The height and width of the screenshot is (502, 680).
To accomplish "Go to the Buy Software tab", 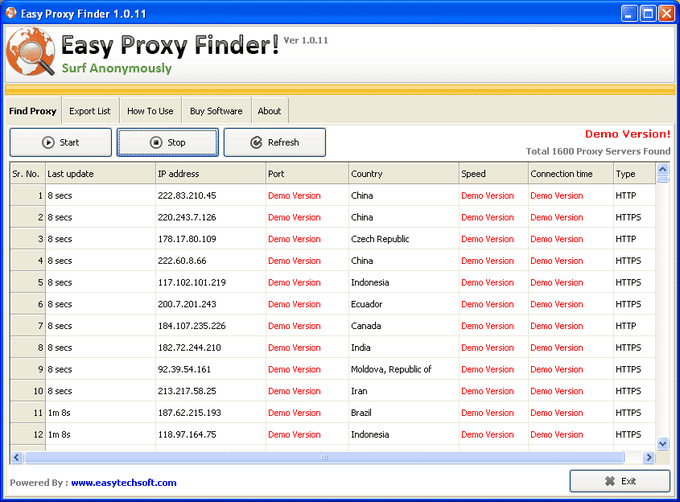I will click(216, 111).
